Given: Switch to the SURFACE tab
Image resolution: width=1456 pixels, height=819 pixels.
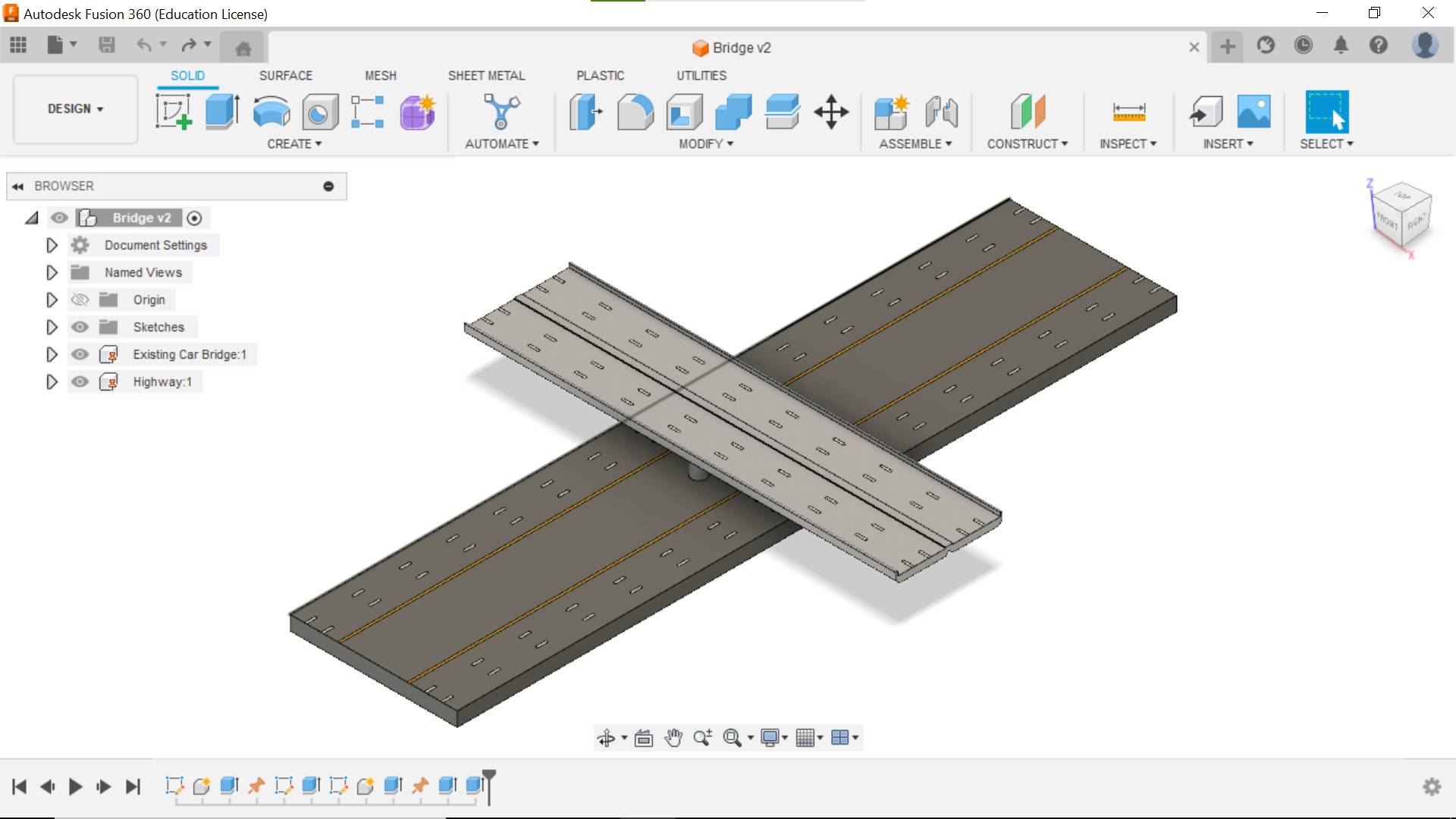Looking at the screenshot, I should 285,75.
